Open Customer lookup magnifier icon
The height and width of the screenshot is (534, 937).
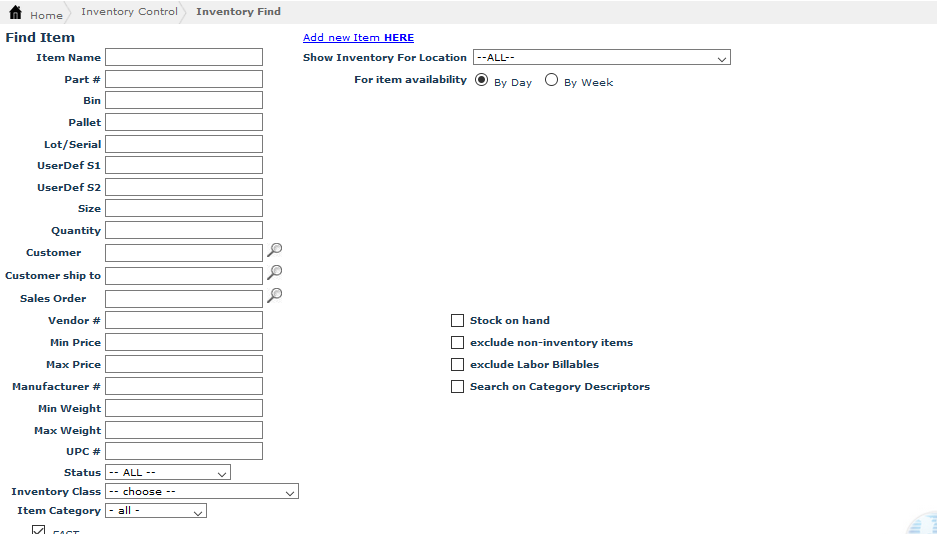(275, 251)
